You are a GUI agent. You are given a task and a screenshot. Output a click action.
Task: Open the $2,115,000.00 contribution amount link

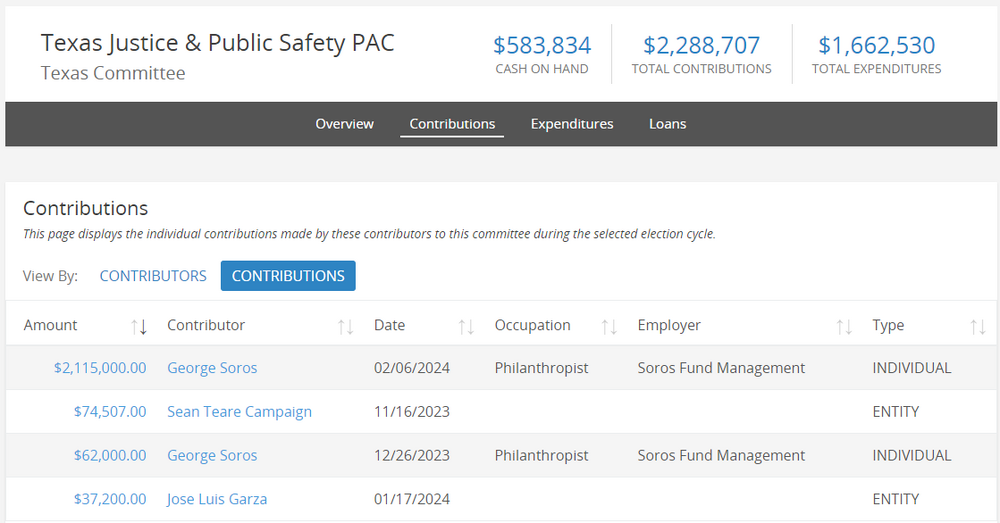100,368
